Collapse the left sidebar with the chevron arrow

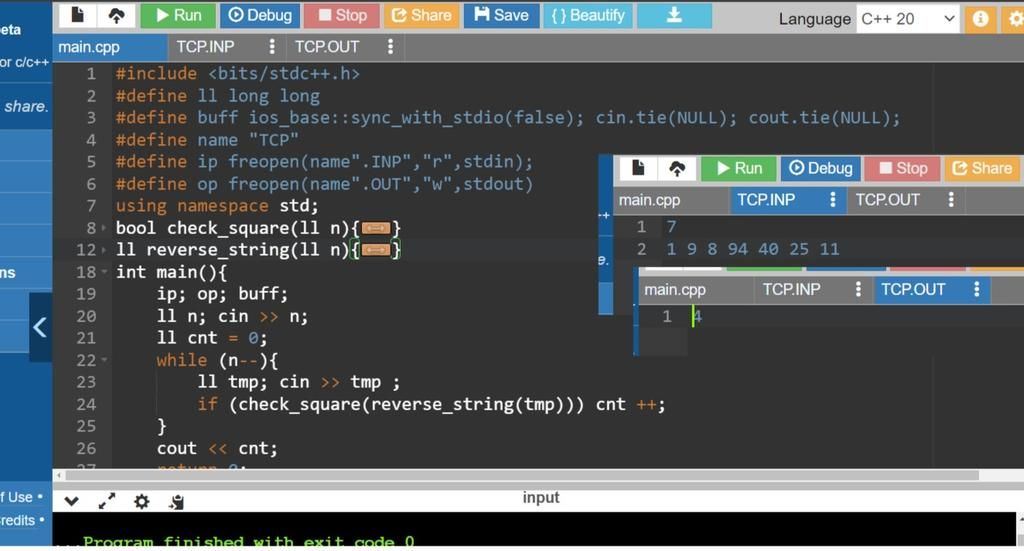point(40,327)
